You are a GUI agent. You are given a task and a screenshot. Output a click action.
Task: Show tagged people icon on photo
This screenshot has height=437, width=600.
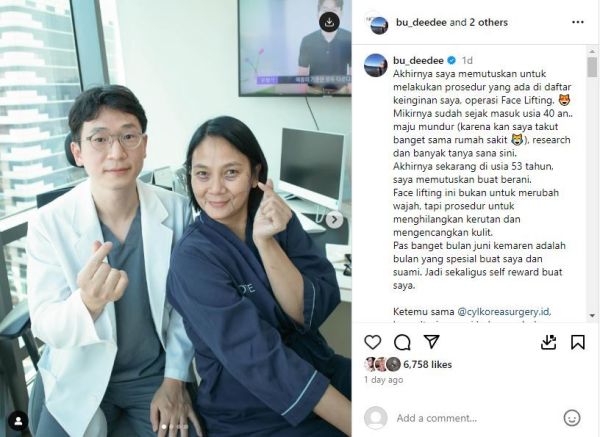pos(18,421)
